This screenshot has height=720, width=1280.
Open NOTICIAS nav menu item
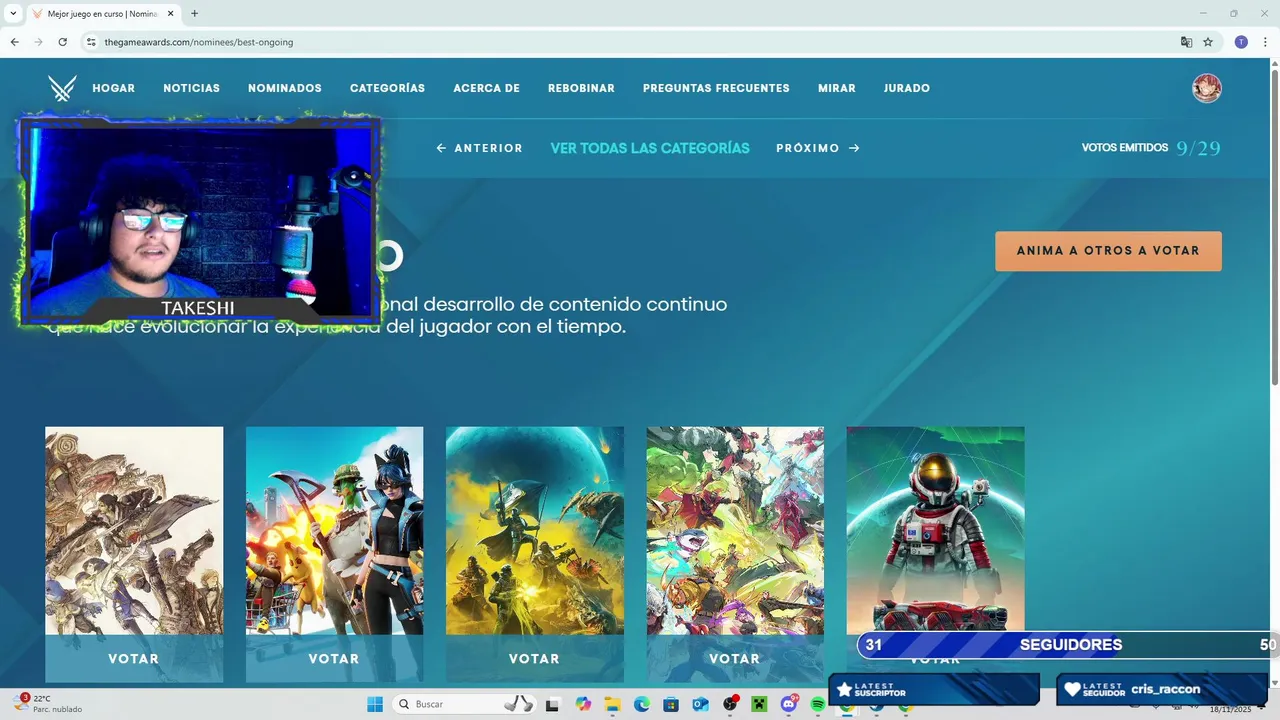point(191,88)
